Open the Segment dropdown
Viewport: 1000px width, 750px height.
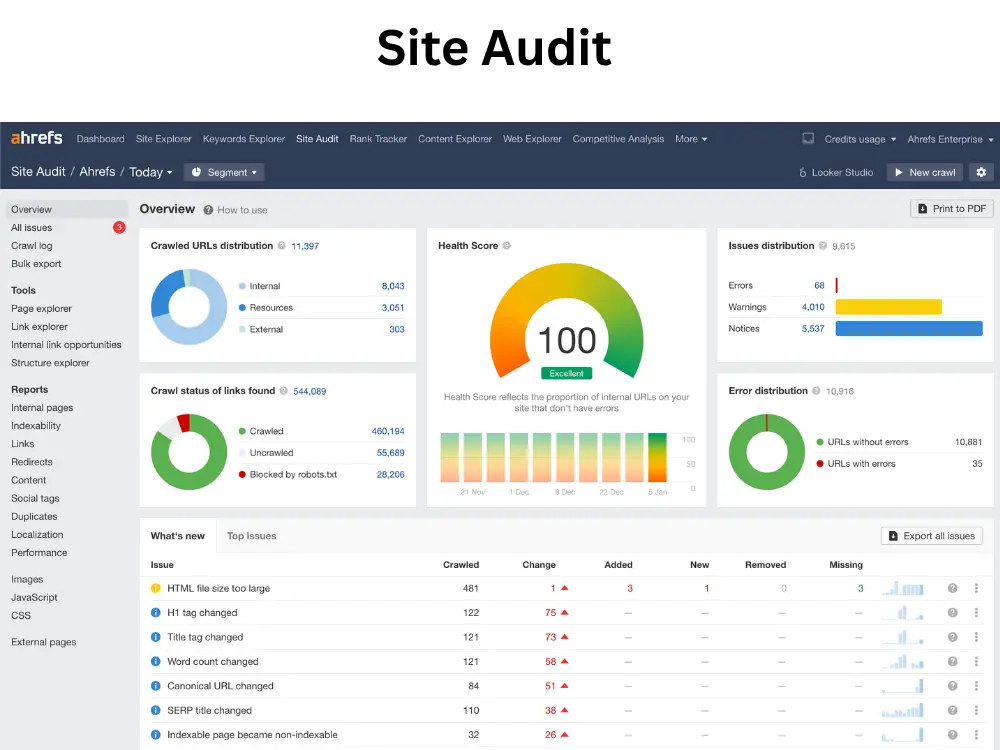tap(224, 172)
